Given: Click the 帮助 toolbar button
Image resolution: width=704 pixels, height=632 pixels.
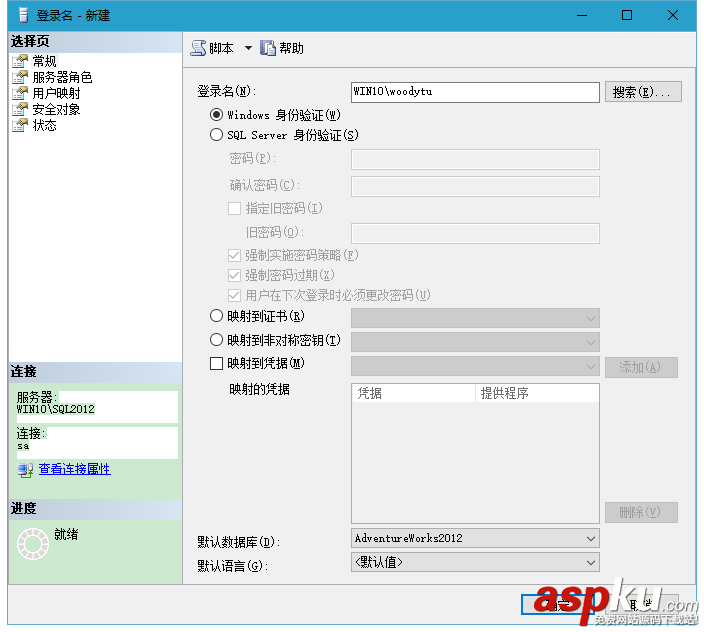Looking at the screenshot, I should tap(282, 48).
